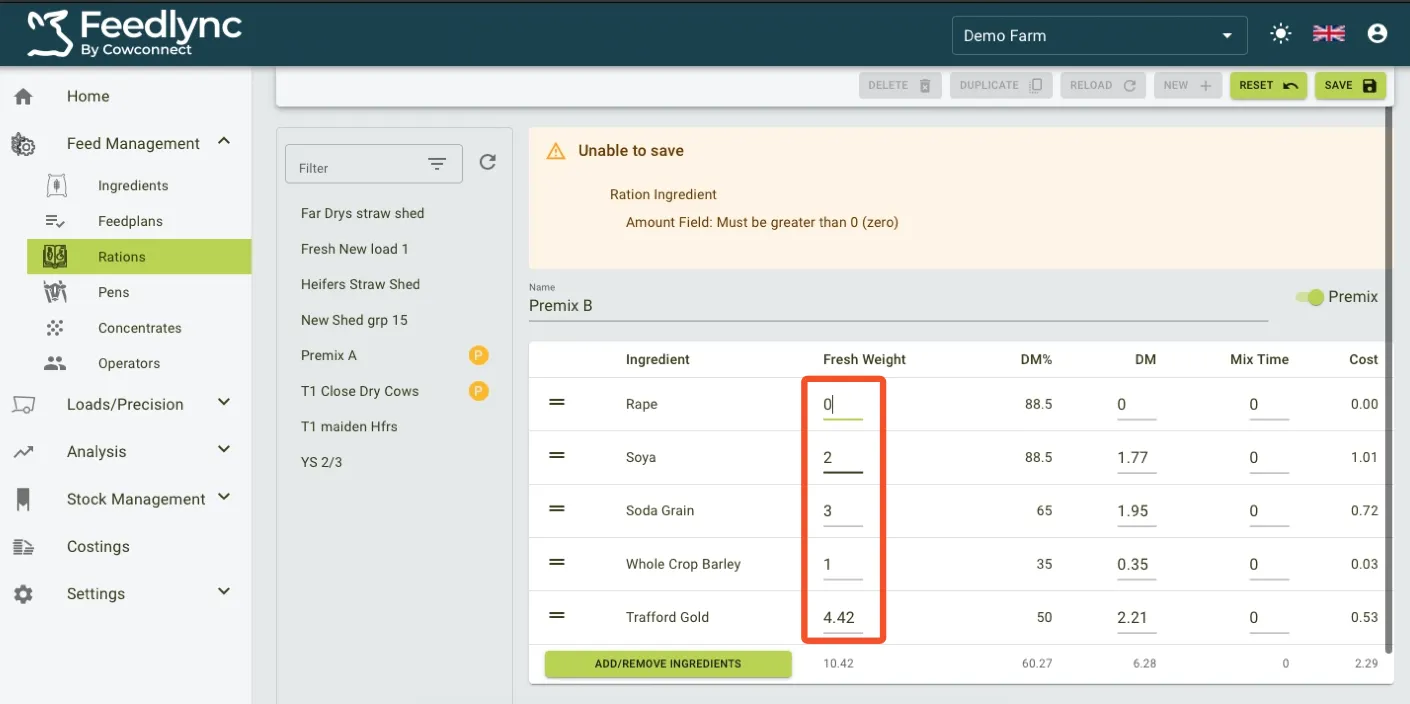The height and width of the screenshot is (704, 1410).
Task: Toggle the Premix switch off
Action: pos(1309,297)
